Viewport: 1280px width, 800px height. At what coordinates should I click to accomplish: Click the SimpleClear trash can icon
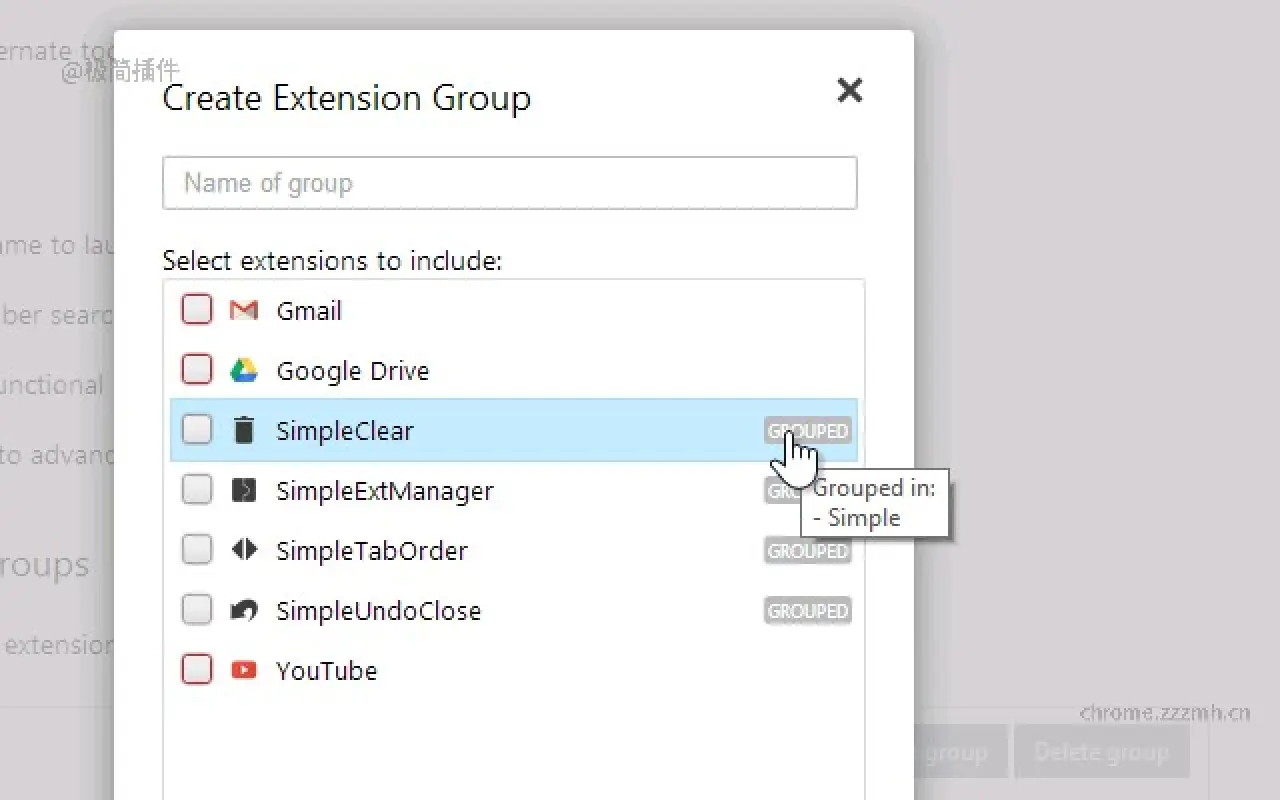coord(244,430)
